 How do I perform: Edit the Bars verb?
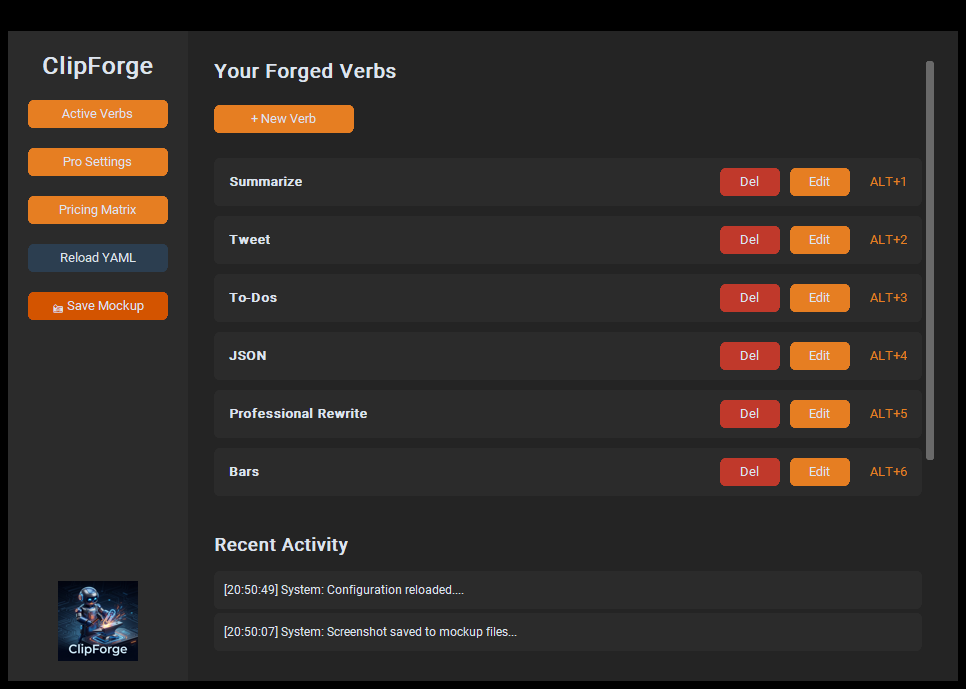pos(819,471)
